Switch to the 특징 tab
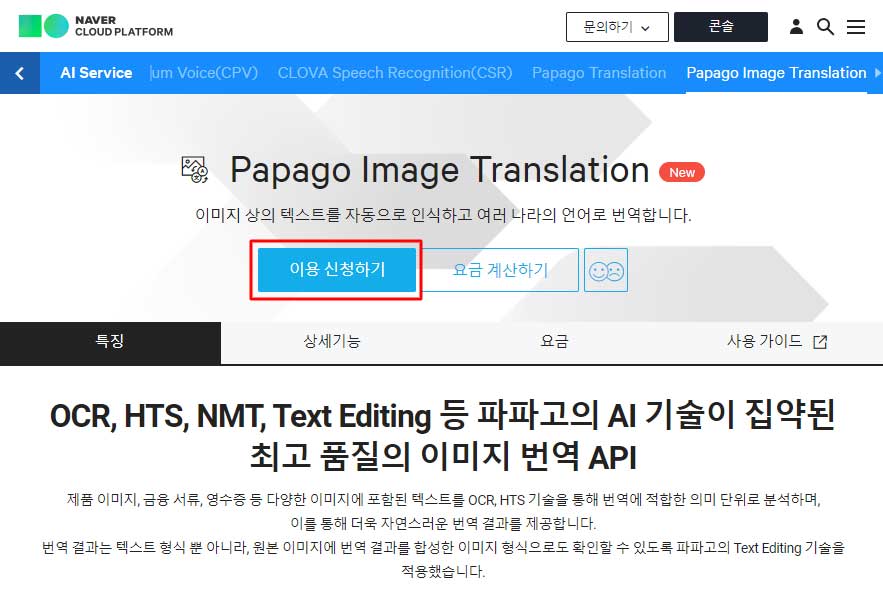The image size is (883, 601). point(110,343)
